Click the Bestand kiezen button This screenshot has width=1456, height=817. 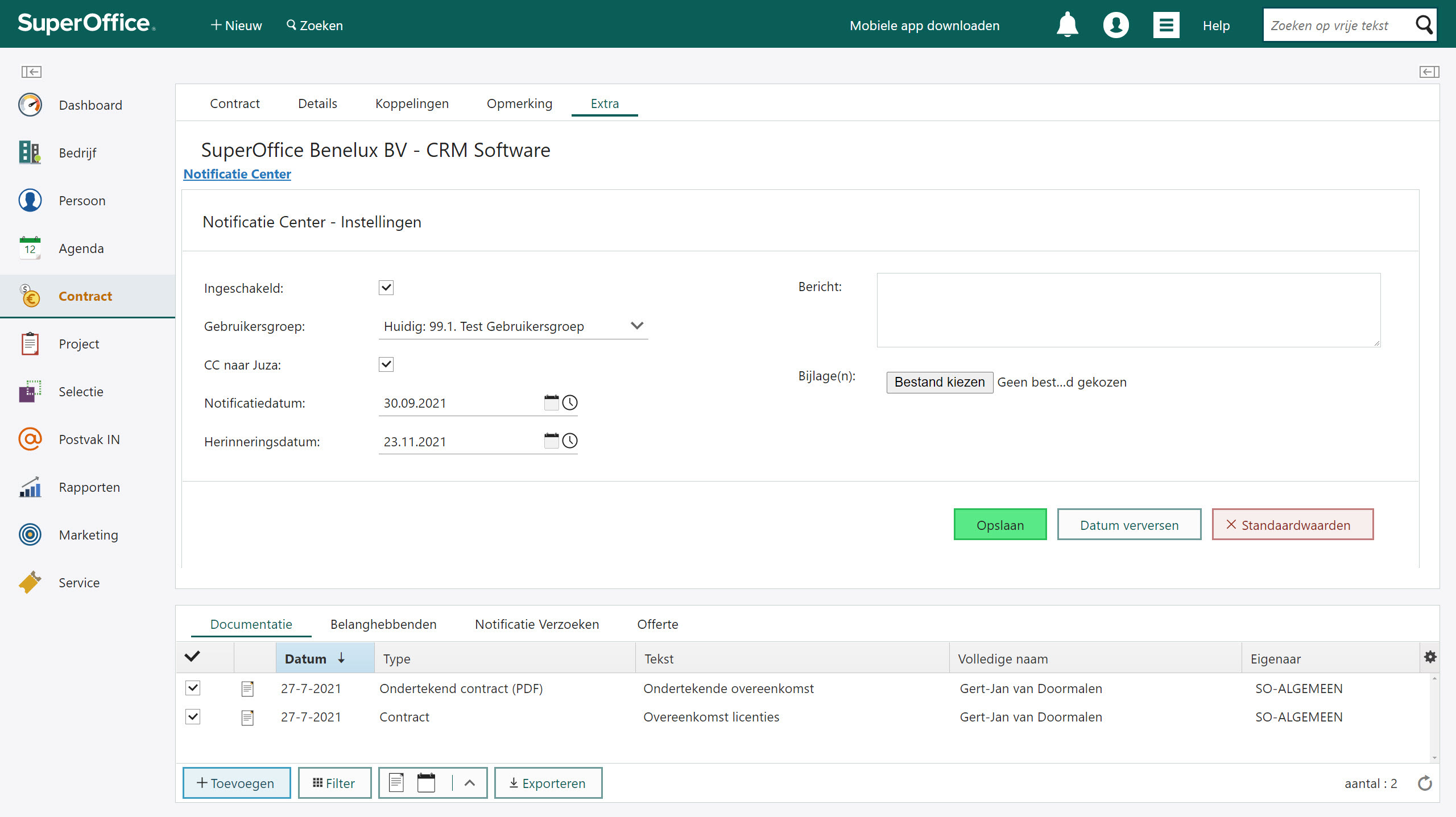(940, 382)
